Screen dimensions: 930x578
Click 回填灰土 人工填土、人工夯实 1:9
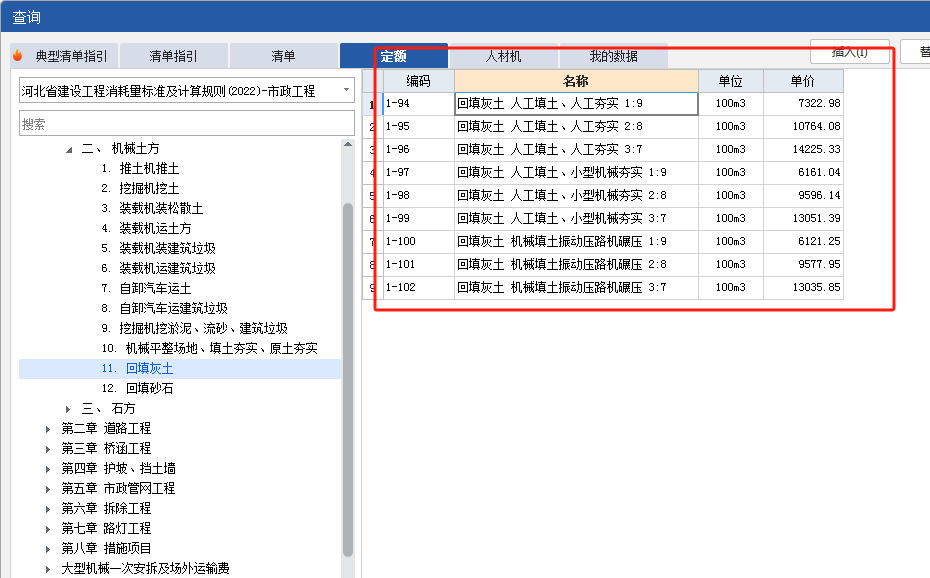(576, 104)
